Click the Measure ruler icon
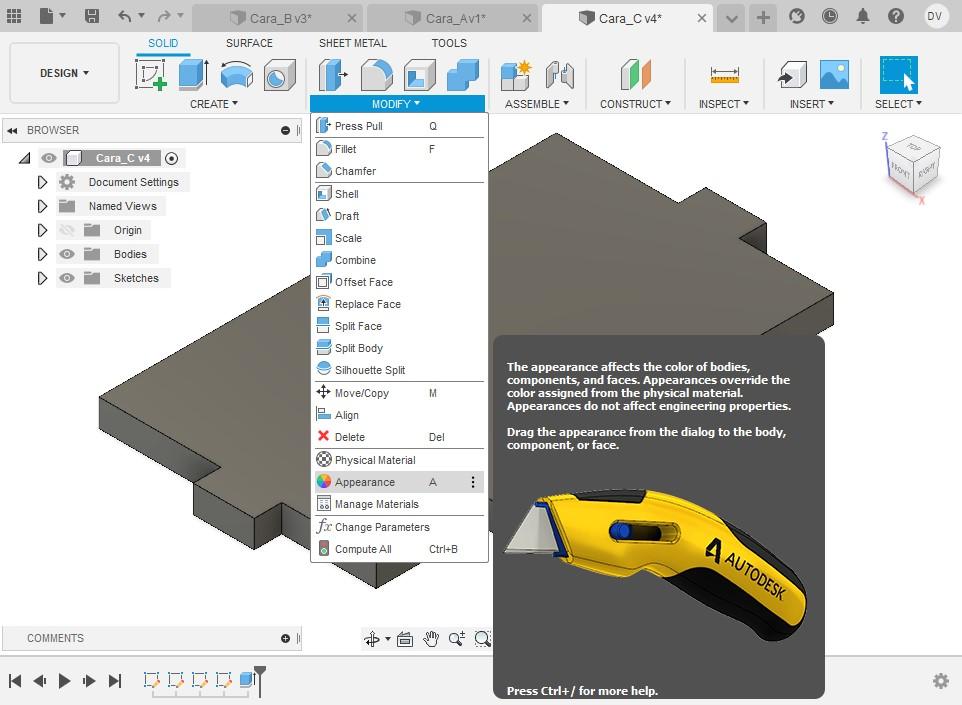 [725, 75]
